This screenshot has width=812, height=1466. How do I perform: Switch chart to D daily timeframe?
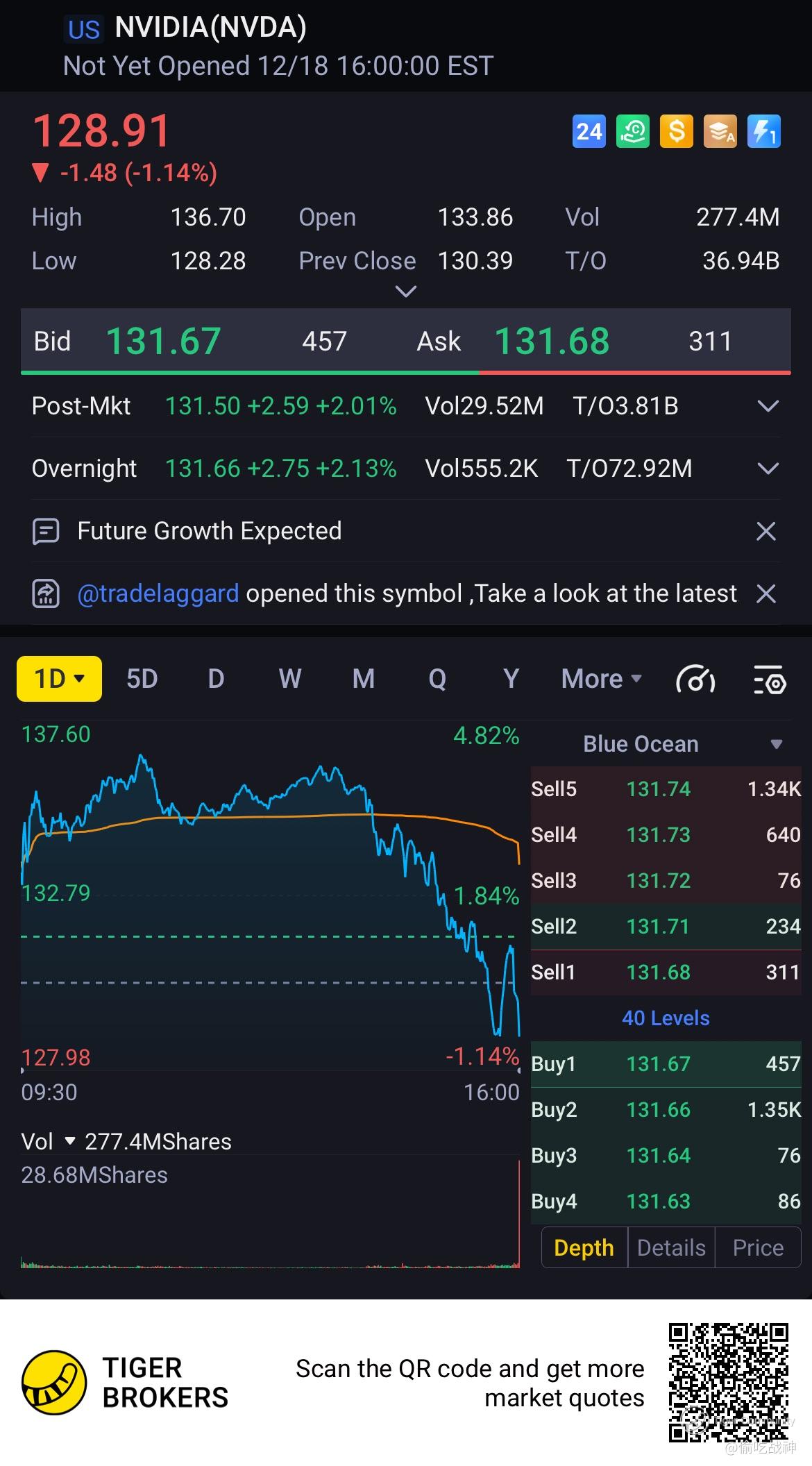coord(216,679)
